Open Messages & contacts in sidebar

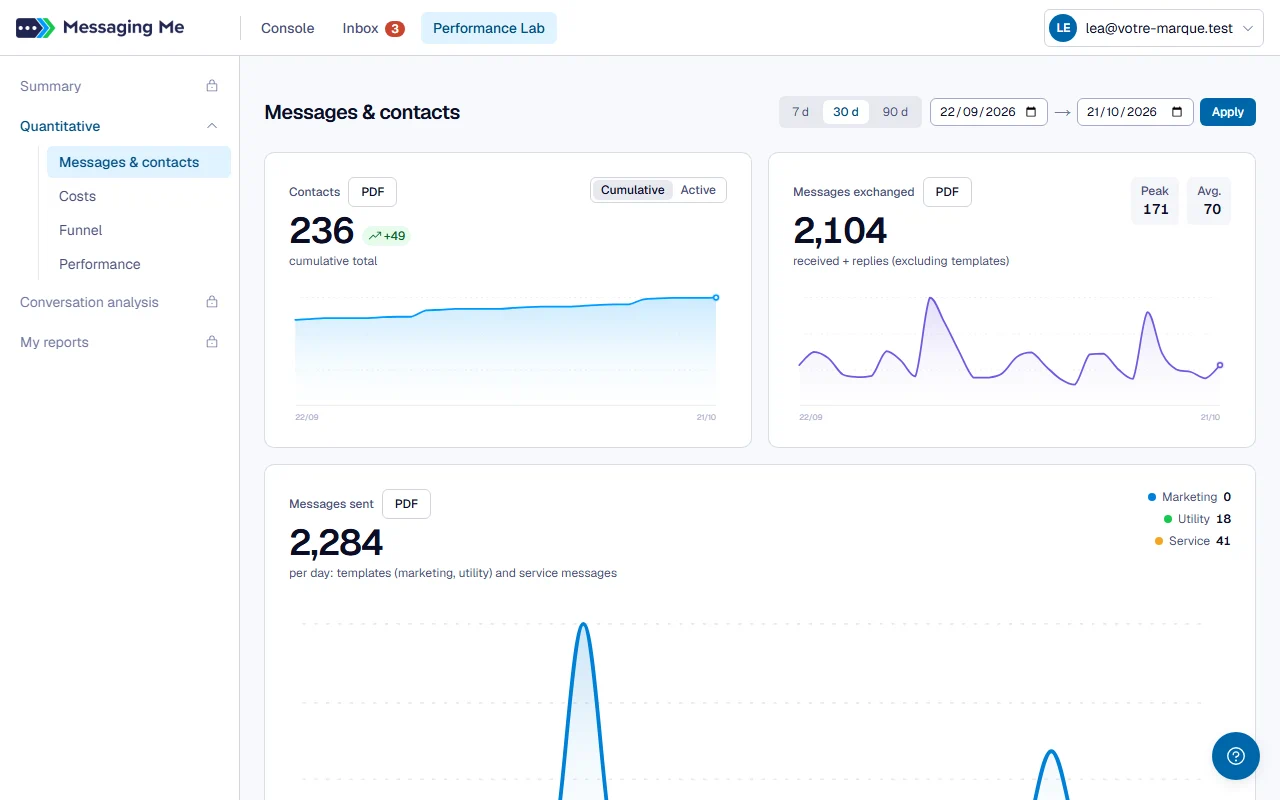[x=139, y=162]
